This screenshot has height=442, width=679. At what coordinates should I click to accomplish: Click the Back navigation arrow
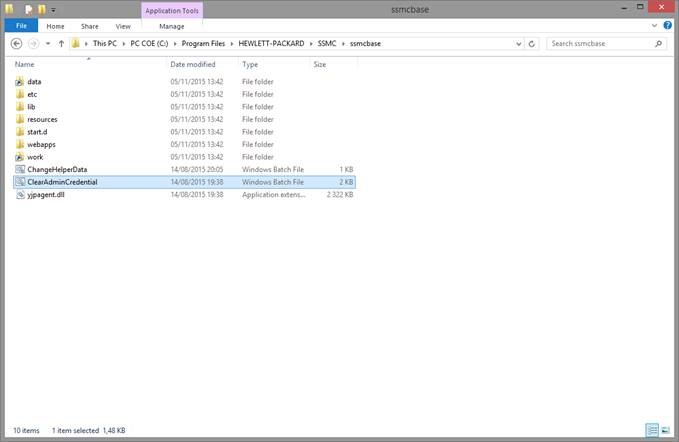tap(16, 44)
